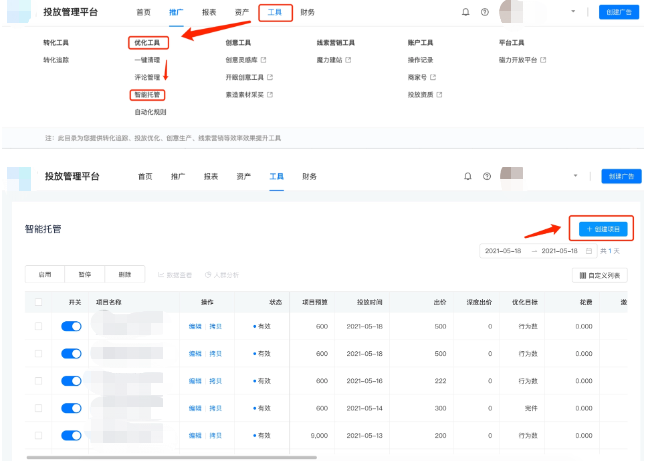Select 智能托管 in the 优化工具 menu
This screenshot has height=462, width=655.
tap(147, 95)
